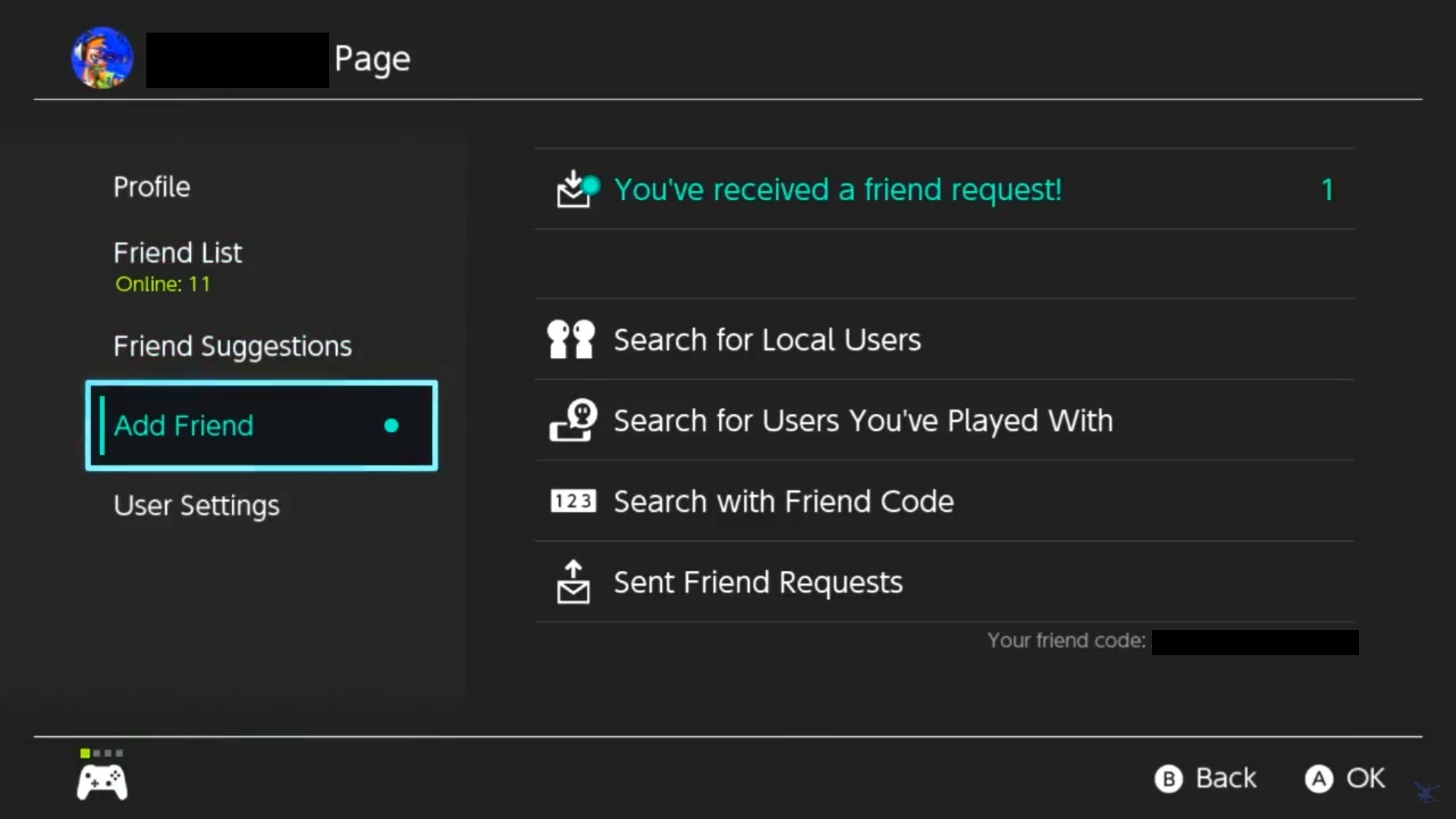
Task: Choose Search with Friend Code
Action: point(783,501)
